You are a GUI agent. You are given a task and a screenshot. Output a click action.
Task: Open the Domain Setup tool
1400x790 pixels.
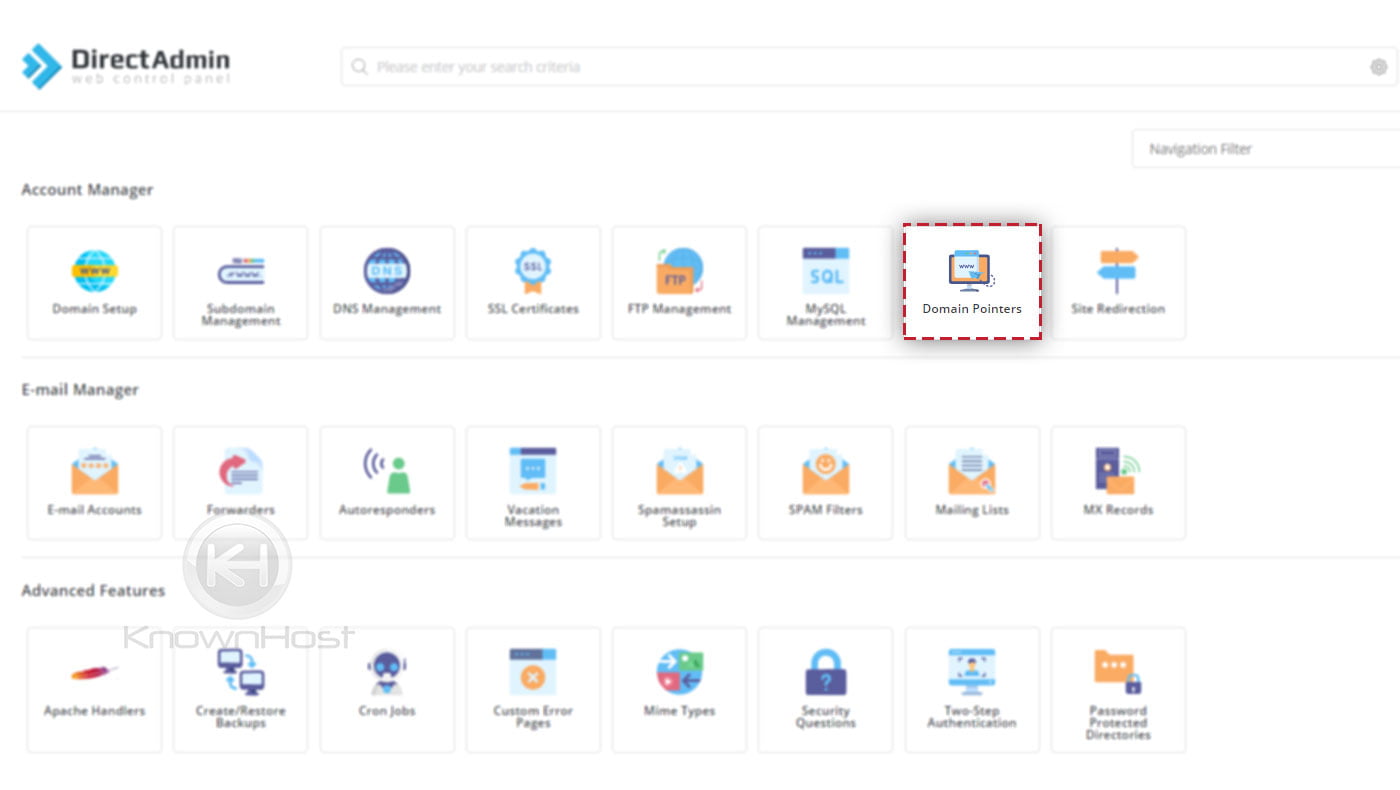pyautogui.click(x=94, y=283)
